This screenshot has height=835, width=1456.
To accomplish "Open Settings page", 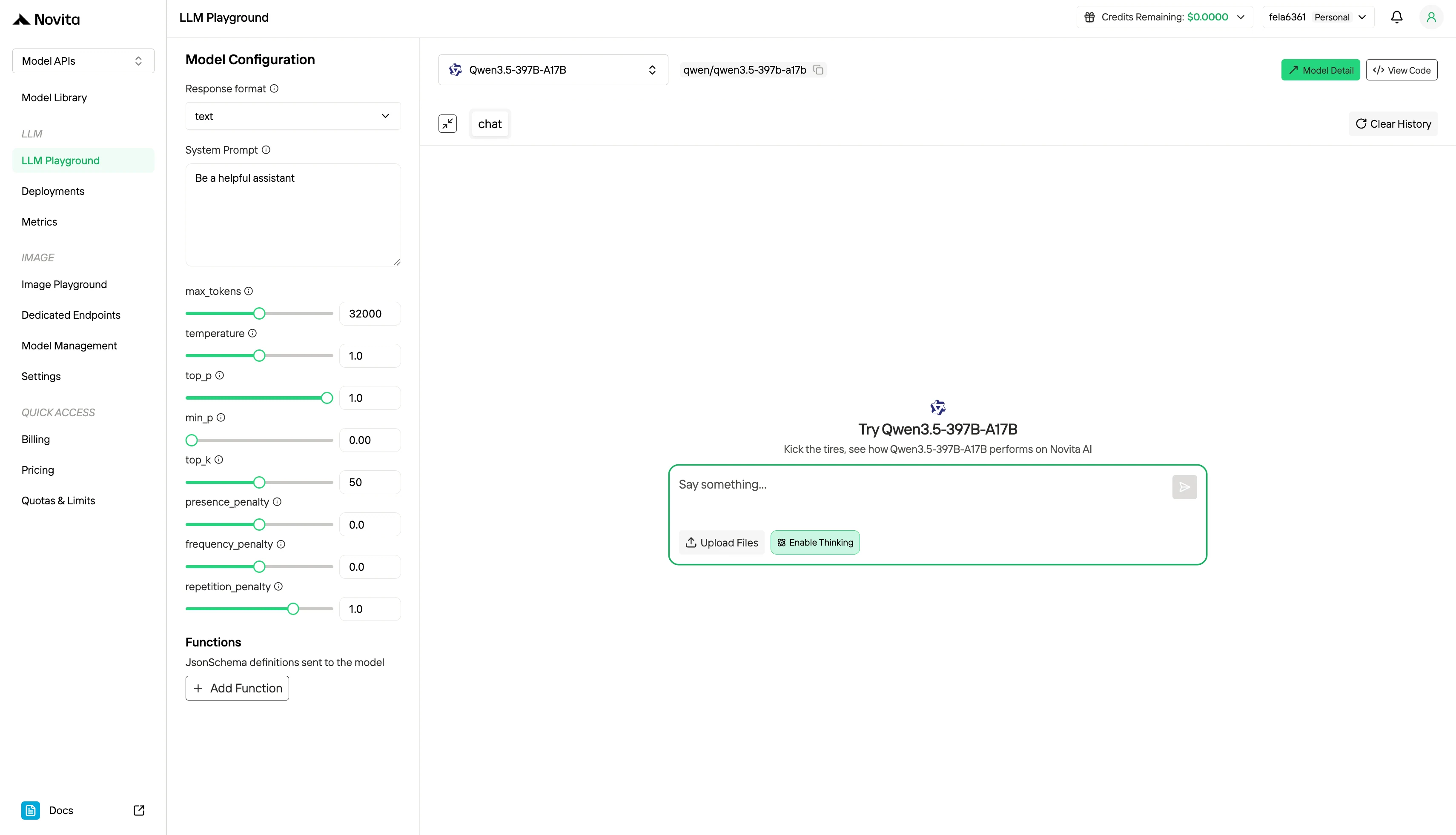I will point(41,376).
